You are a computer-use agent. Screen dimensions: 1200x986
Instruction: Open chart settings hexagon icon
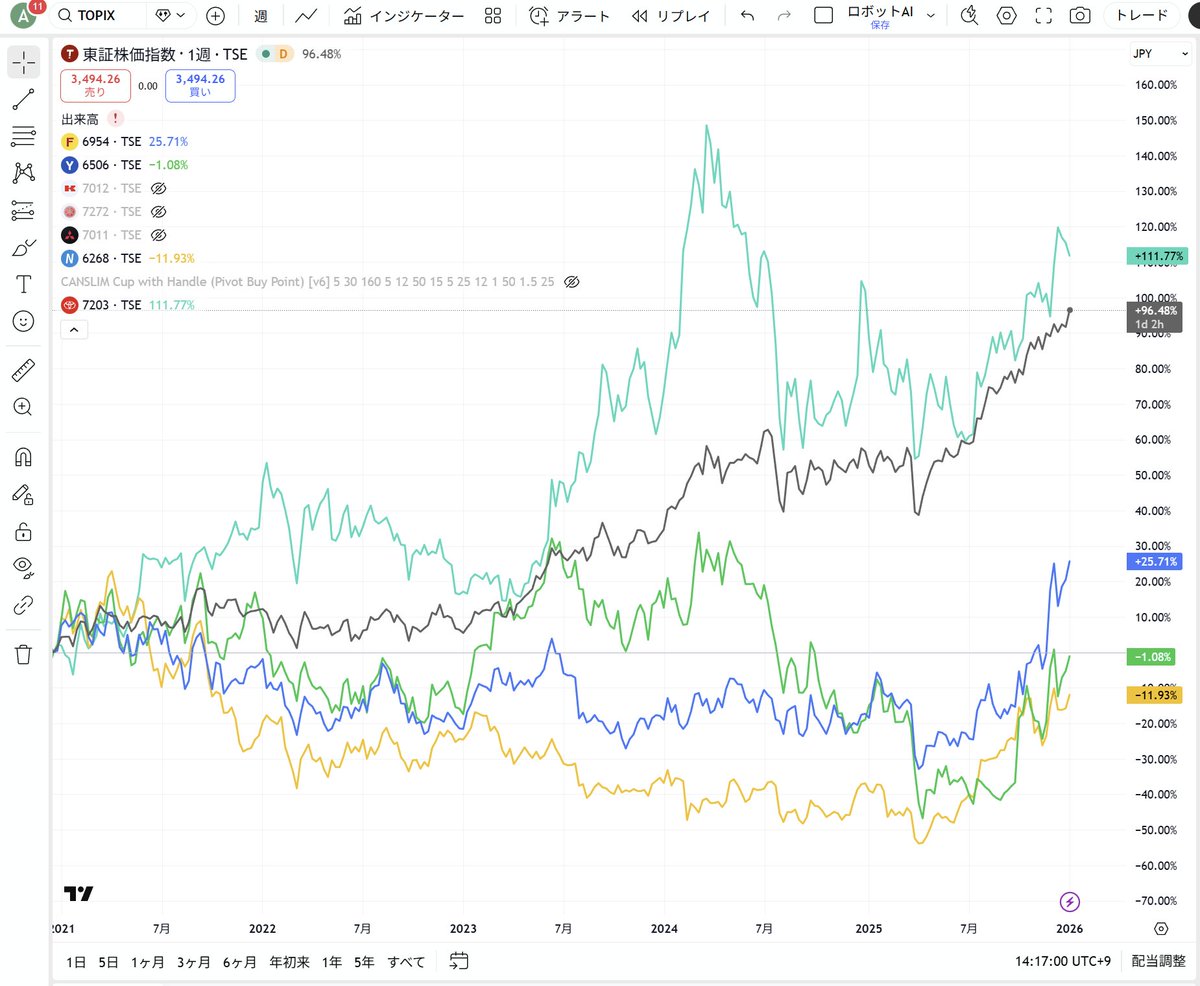(x=1006, y=16)
